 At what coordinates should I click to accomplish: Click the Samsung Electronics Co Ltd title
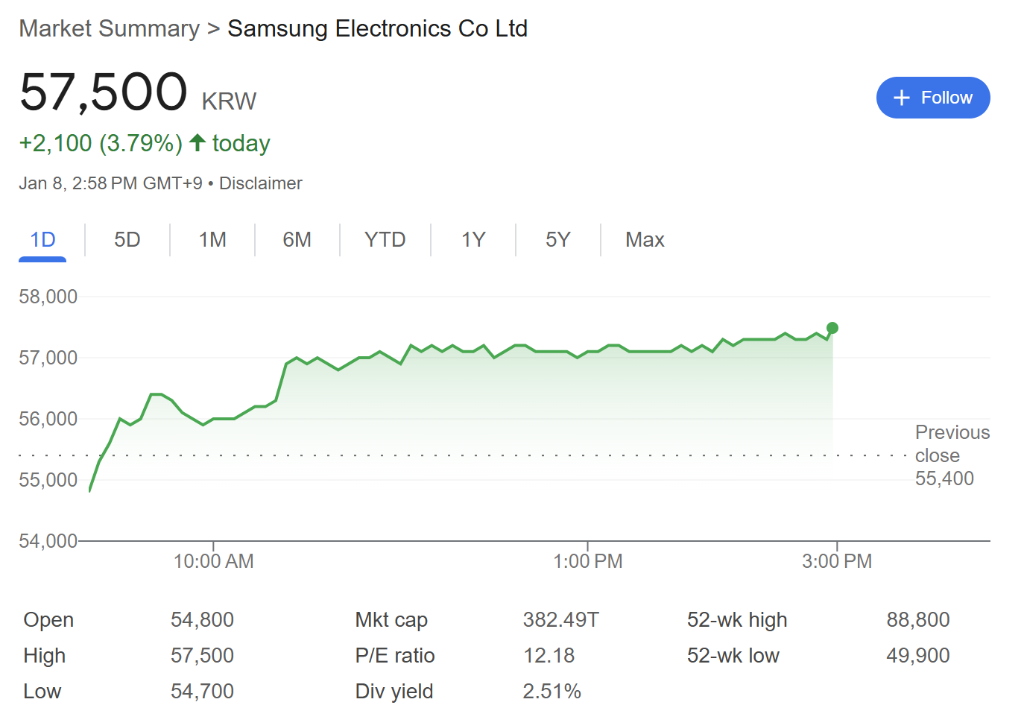[378, 28]
